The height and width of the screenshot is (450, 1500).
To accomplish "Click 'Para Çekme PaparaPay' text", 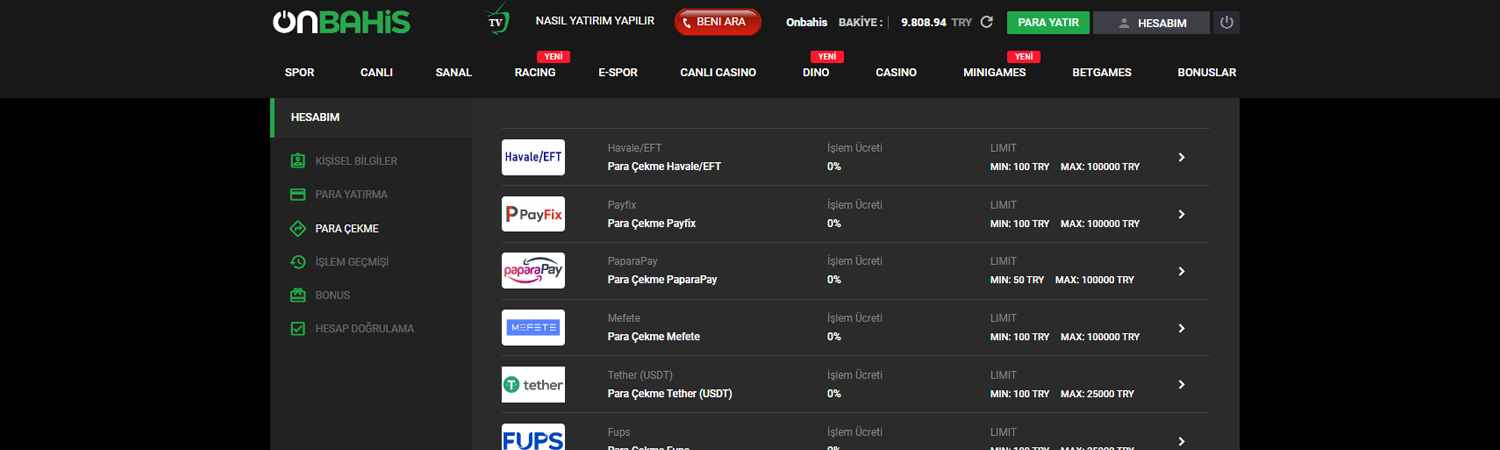I will 662,280.
